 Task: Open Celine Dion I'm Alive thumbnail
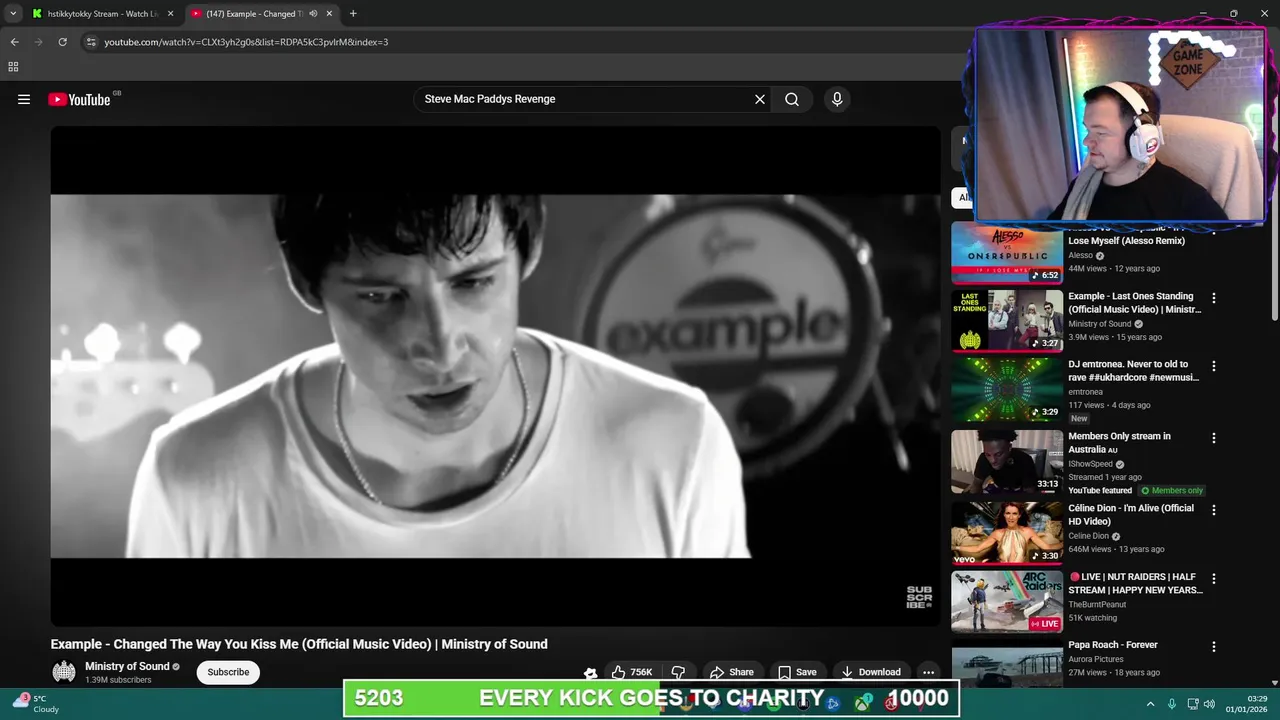click(x=1006, y=533)
